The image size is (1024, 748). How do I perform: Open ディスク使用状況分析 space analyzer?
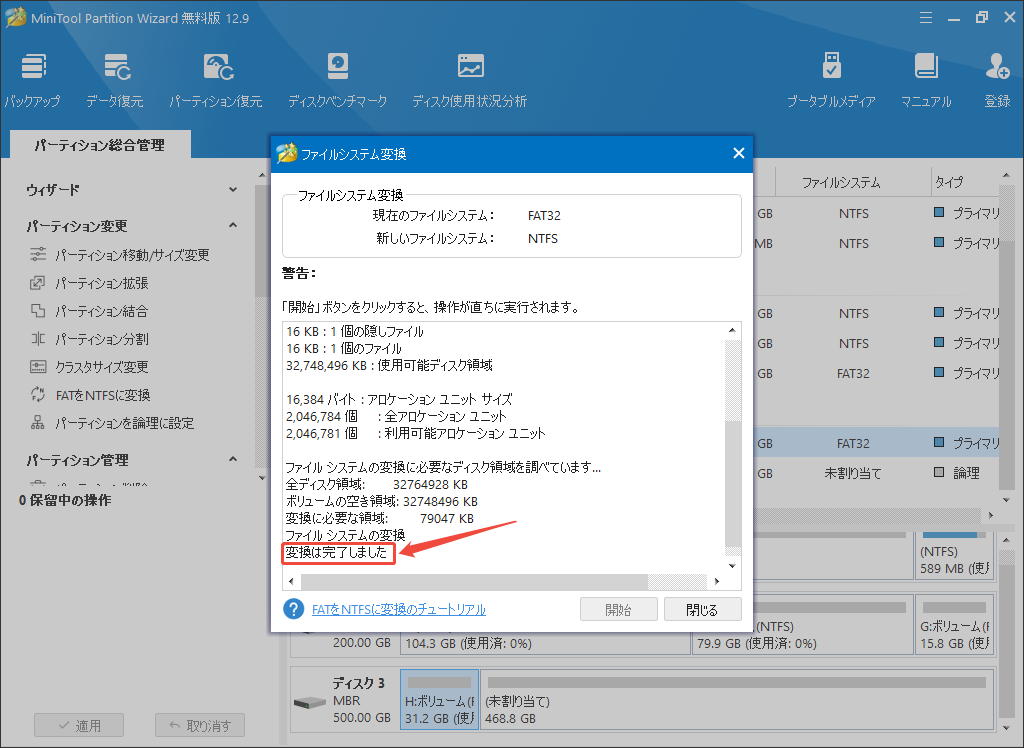[x=470, y=80]
